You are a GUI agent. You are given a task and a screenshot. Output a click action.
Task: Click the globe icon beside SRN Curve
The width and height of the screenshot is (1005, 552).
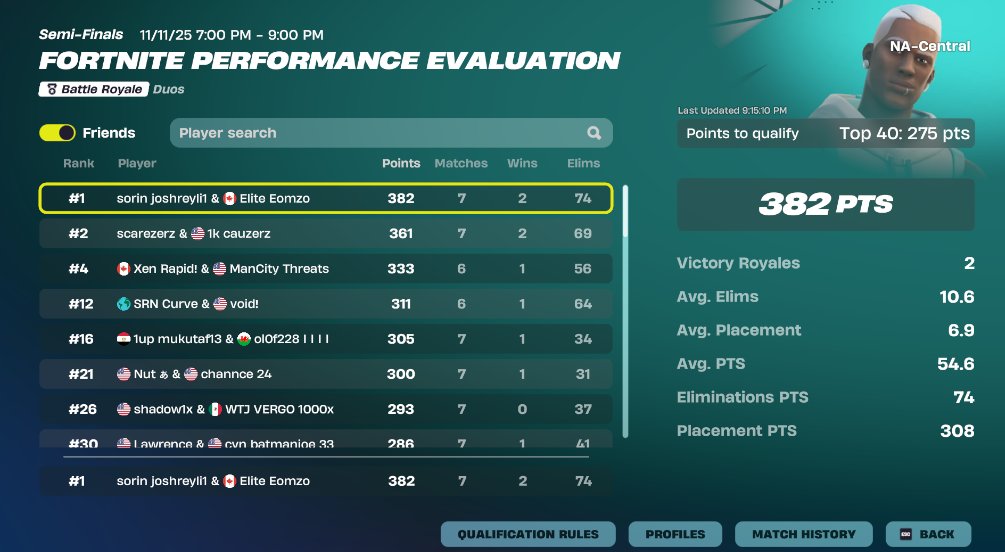(124, 304)
